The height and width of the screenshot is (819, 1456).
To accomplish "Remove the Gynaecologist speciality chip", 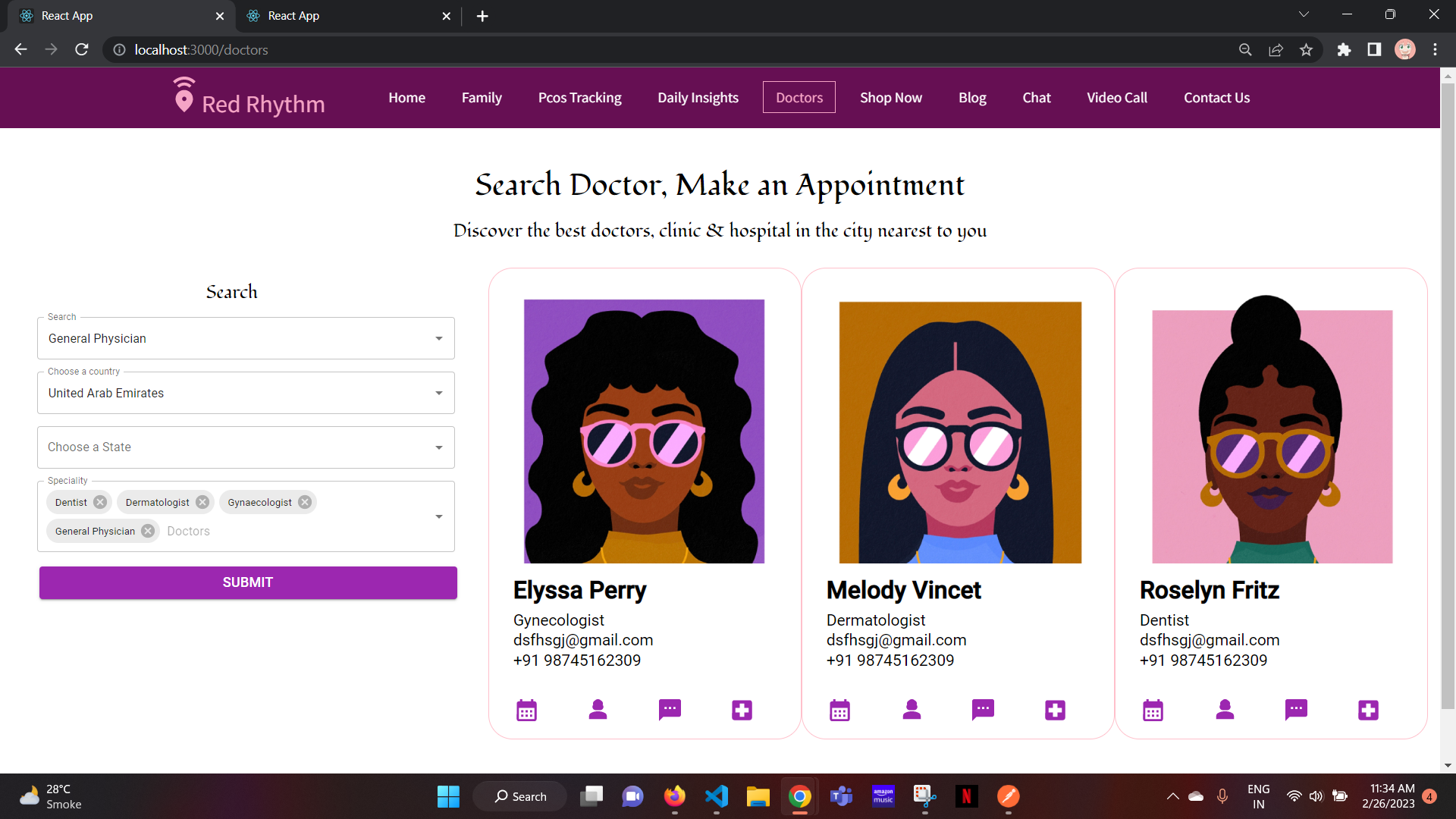I will tap(305, 502).
